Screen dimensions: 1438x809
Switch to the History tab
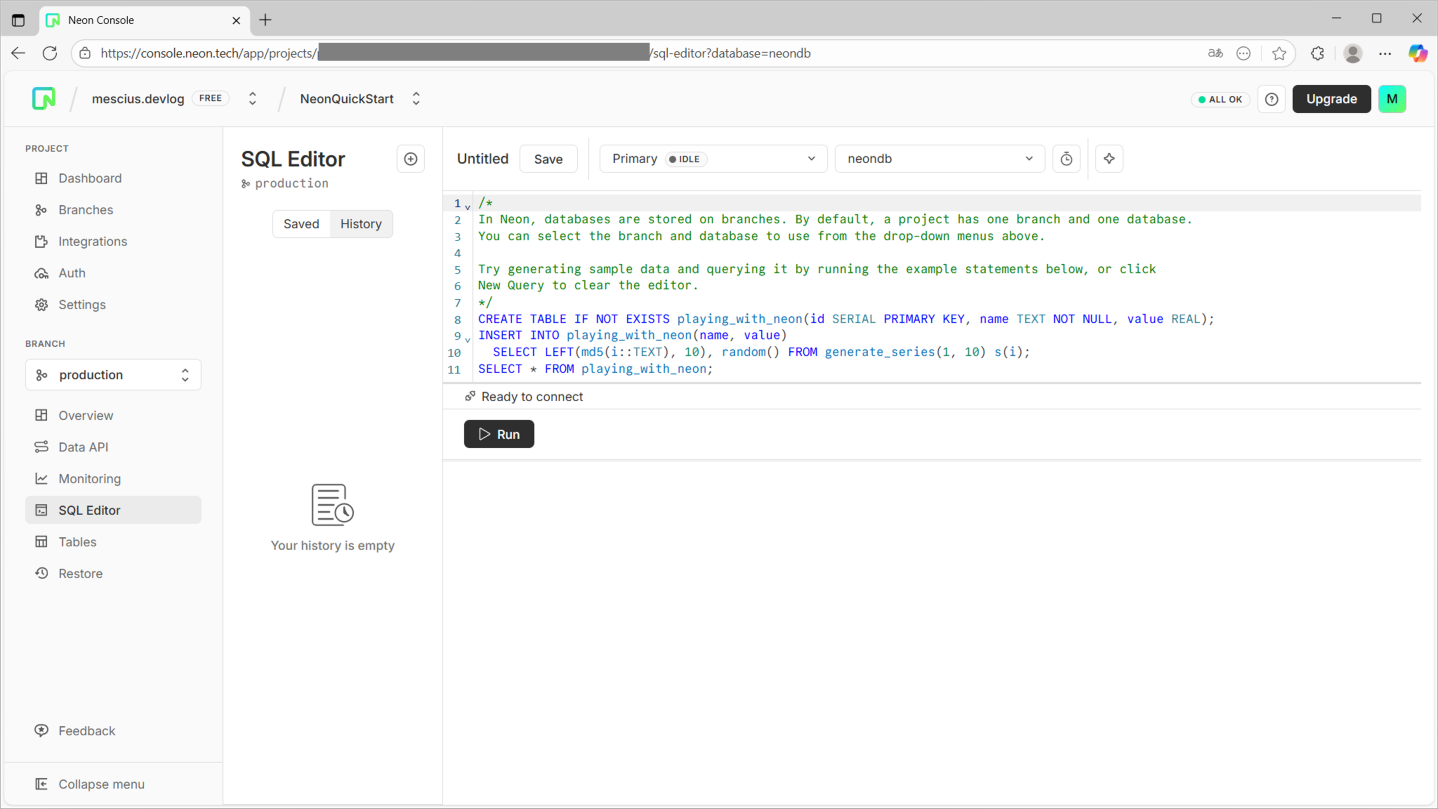(x=361, y=224)
